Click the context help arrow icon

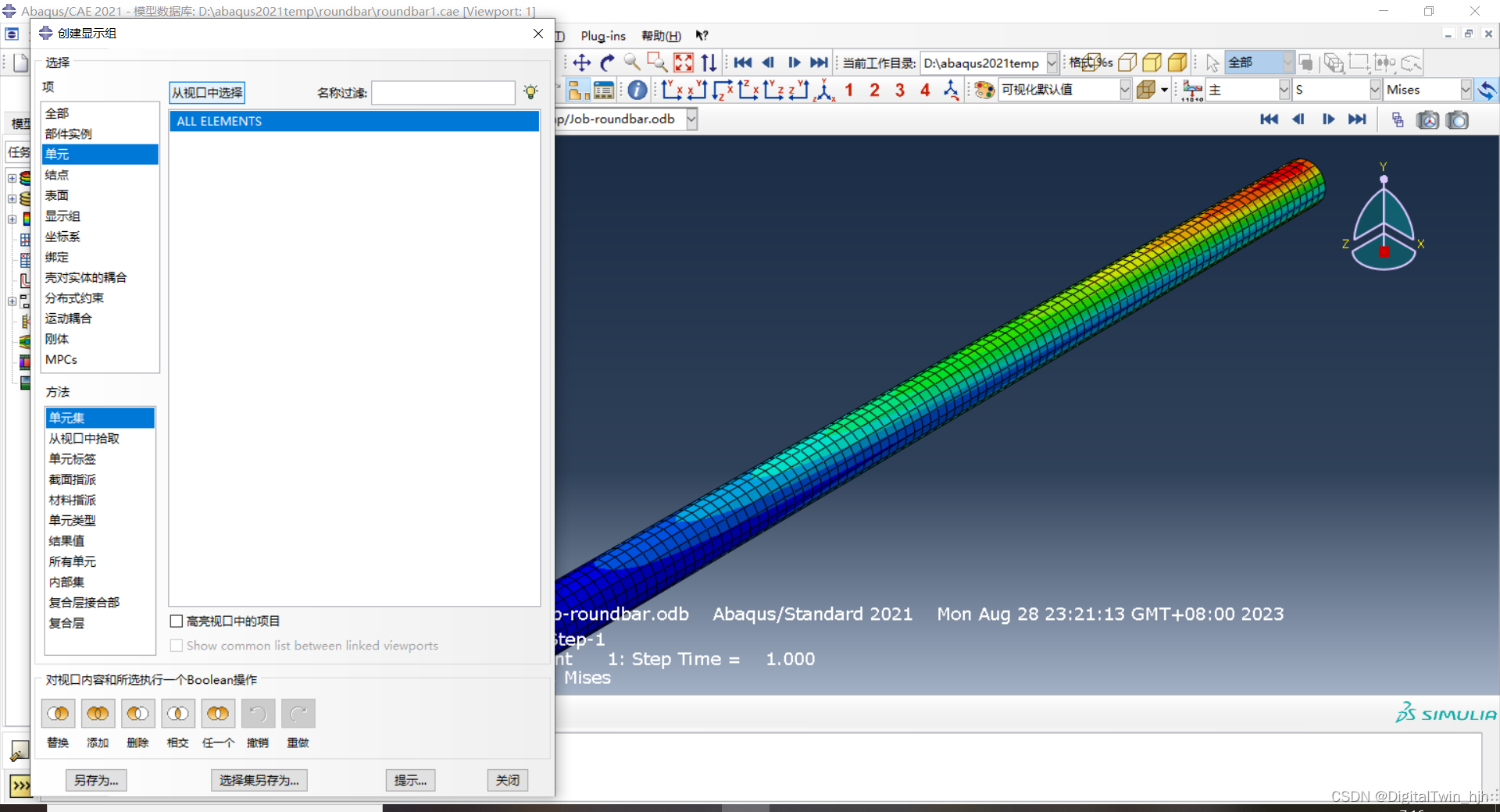[702, 36]
